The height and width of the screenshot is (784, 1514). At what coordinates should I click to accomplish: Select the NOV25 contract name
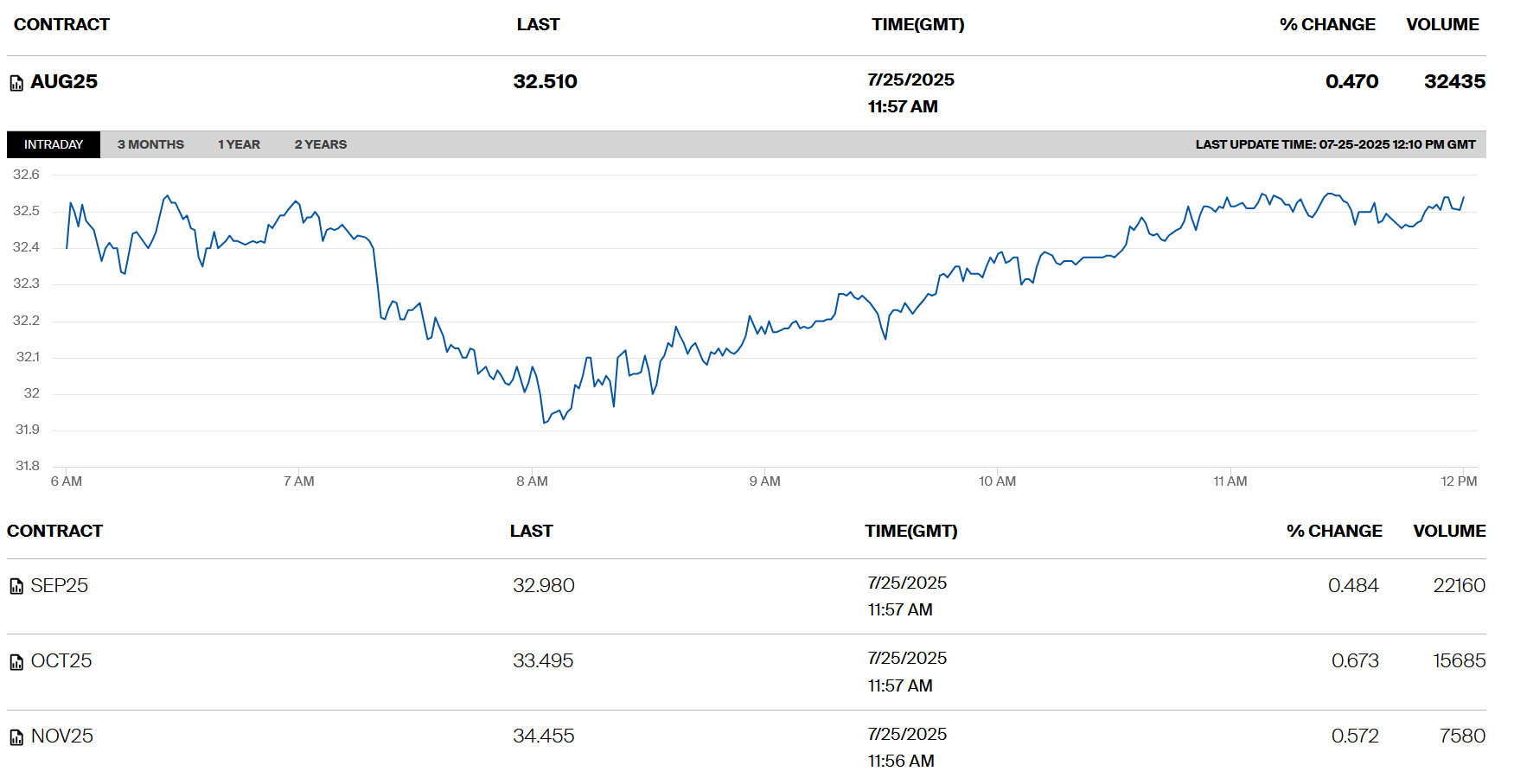62,736
